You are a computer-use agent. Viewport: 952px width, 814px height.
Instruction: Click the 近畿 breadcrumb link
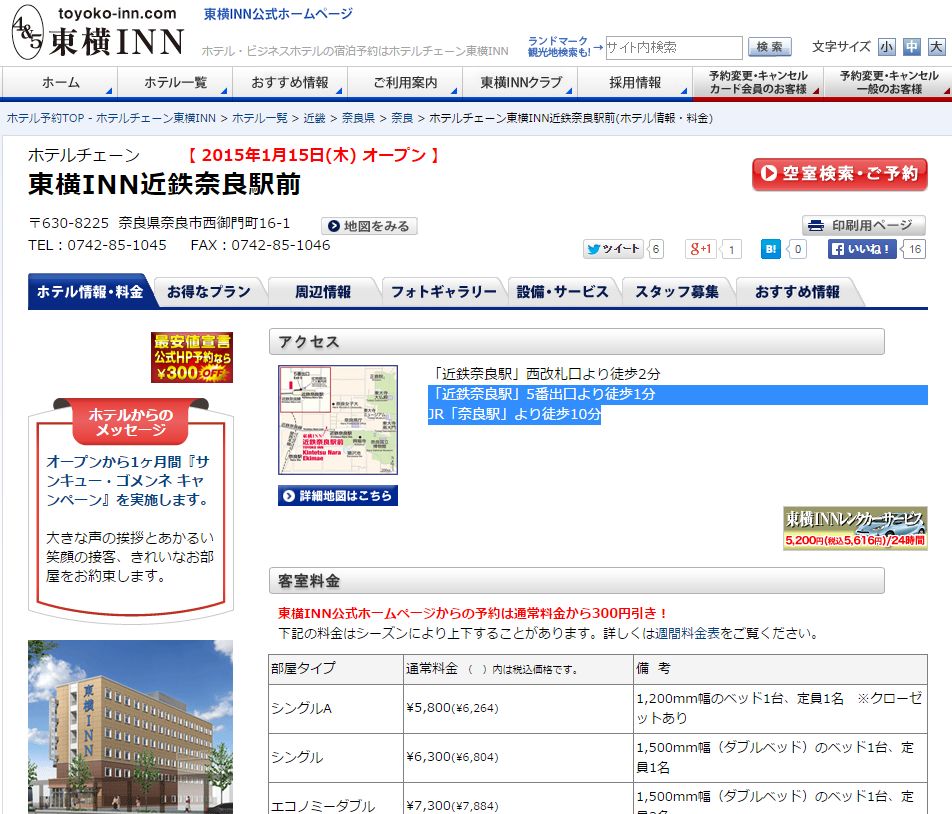click(314, 118)
